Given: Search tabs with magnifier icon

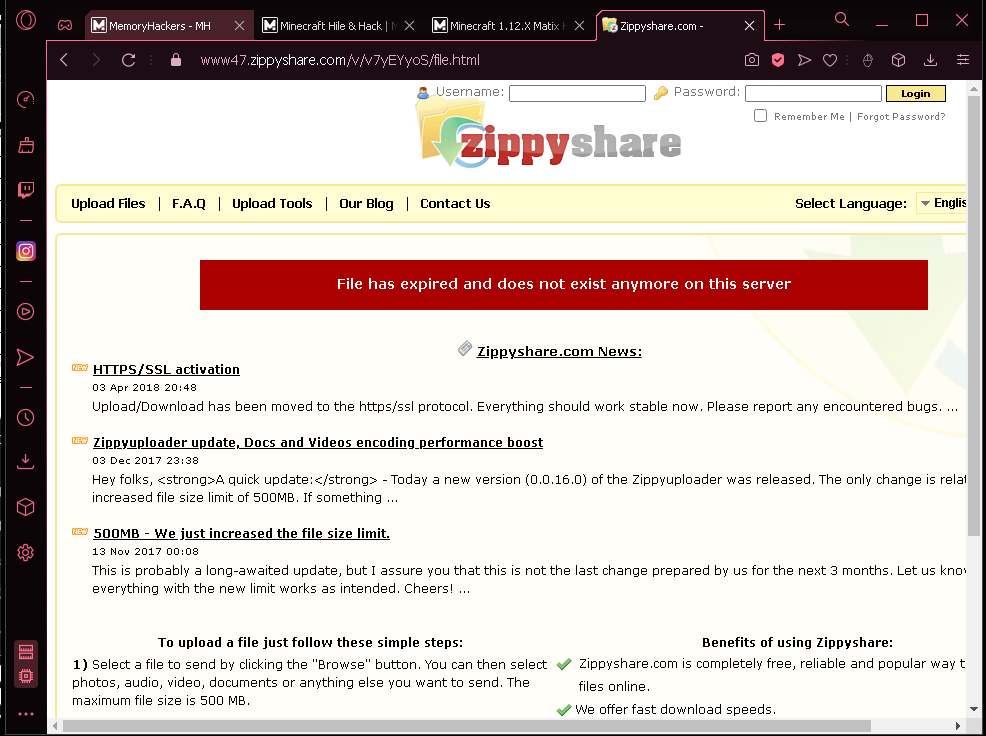Looking at the screenshot, I should pyautogui.click(x=841, y=20).
